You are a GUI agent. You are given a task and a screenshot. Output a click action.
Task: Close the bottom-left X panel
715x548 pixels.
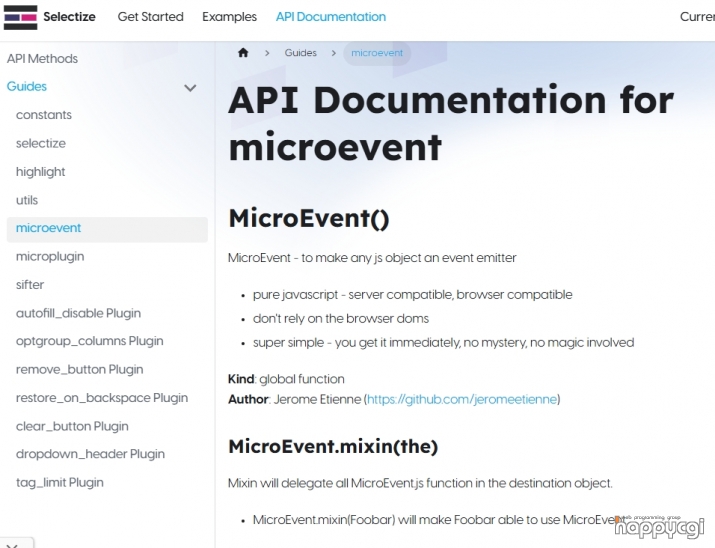tap(12, 545)
